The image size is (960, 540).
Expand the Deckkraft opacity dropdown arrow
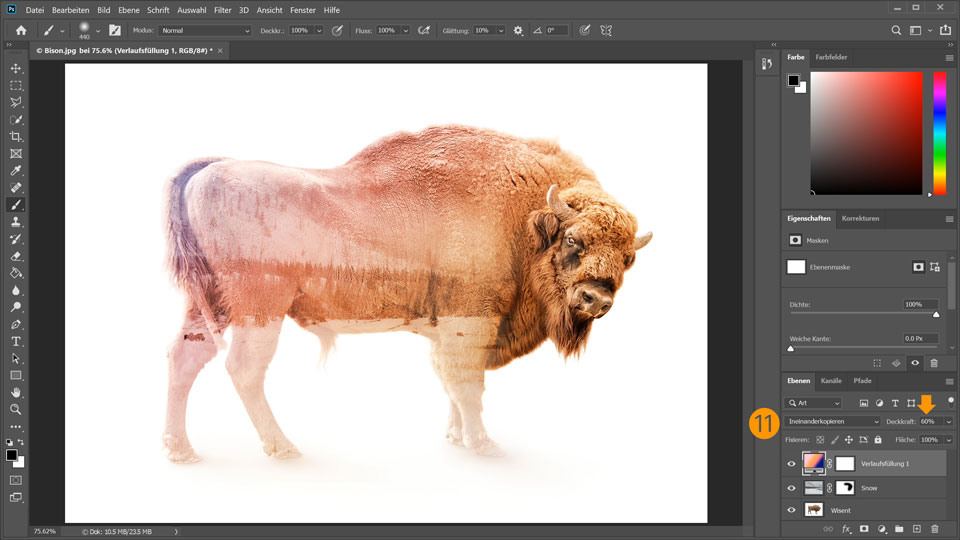(x=948, y=422)
